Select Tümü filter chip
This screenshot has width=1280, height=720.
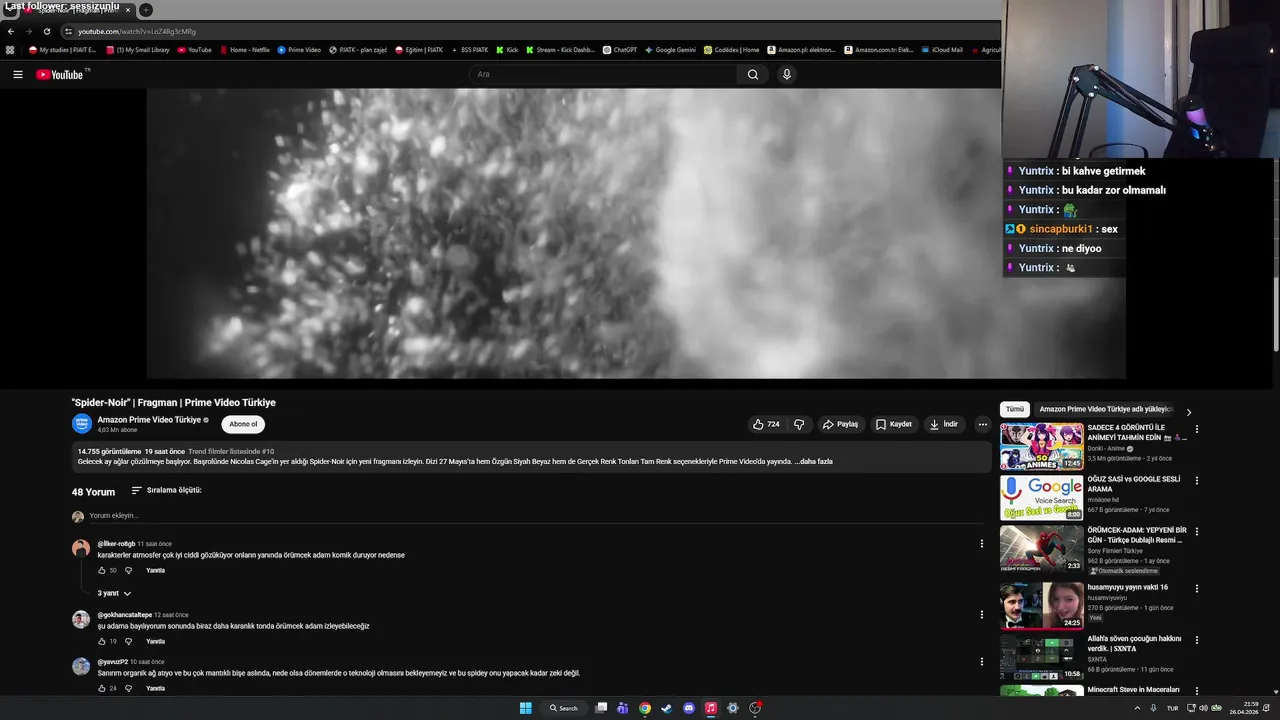[1015, 409]
